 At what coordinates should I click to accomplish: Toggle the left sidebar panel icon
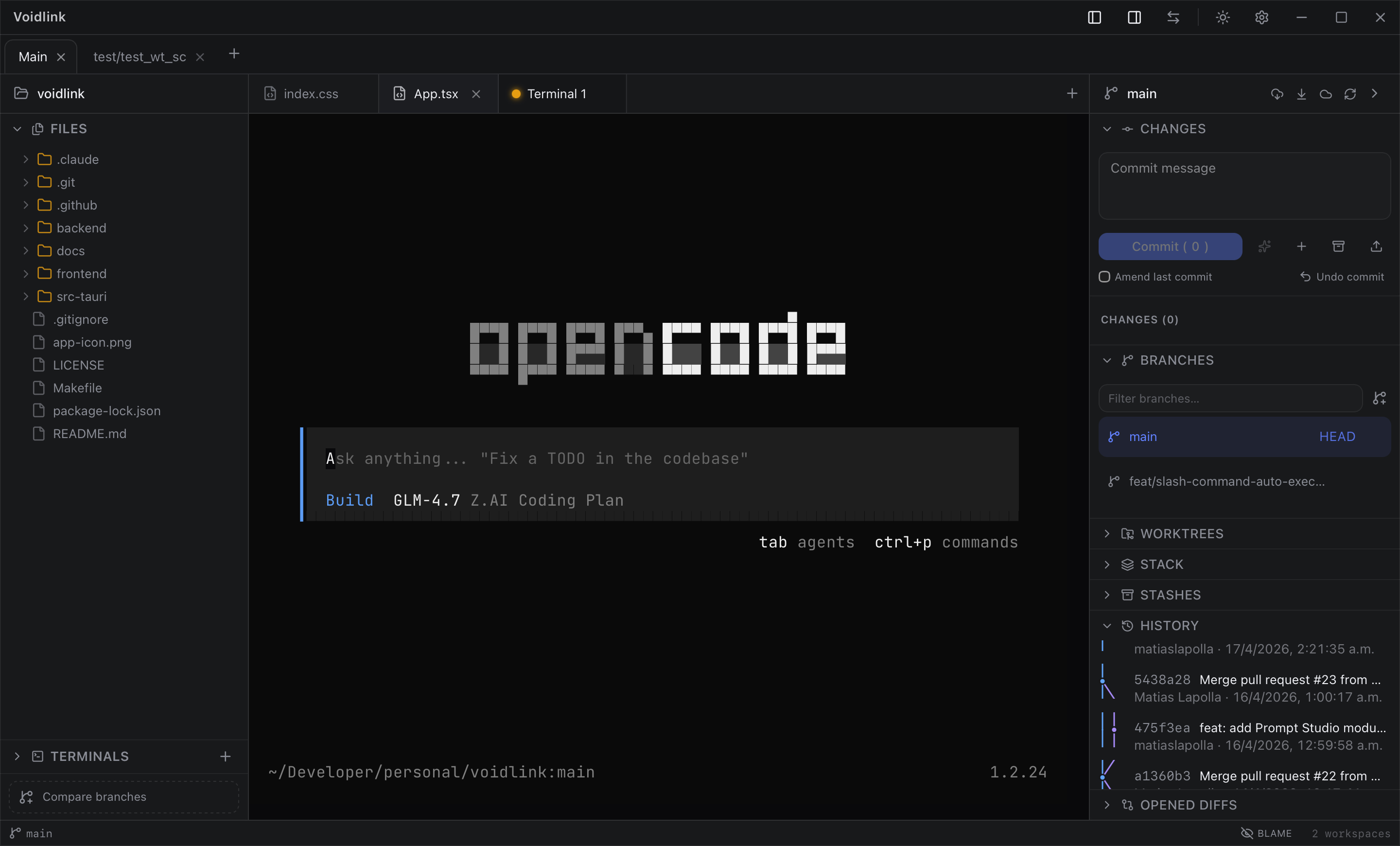pyautogui.click(x=1094, y=18)
